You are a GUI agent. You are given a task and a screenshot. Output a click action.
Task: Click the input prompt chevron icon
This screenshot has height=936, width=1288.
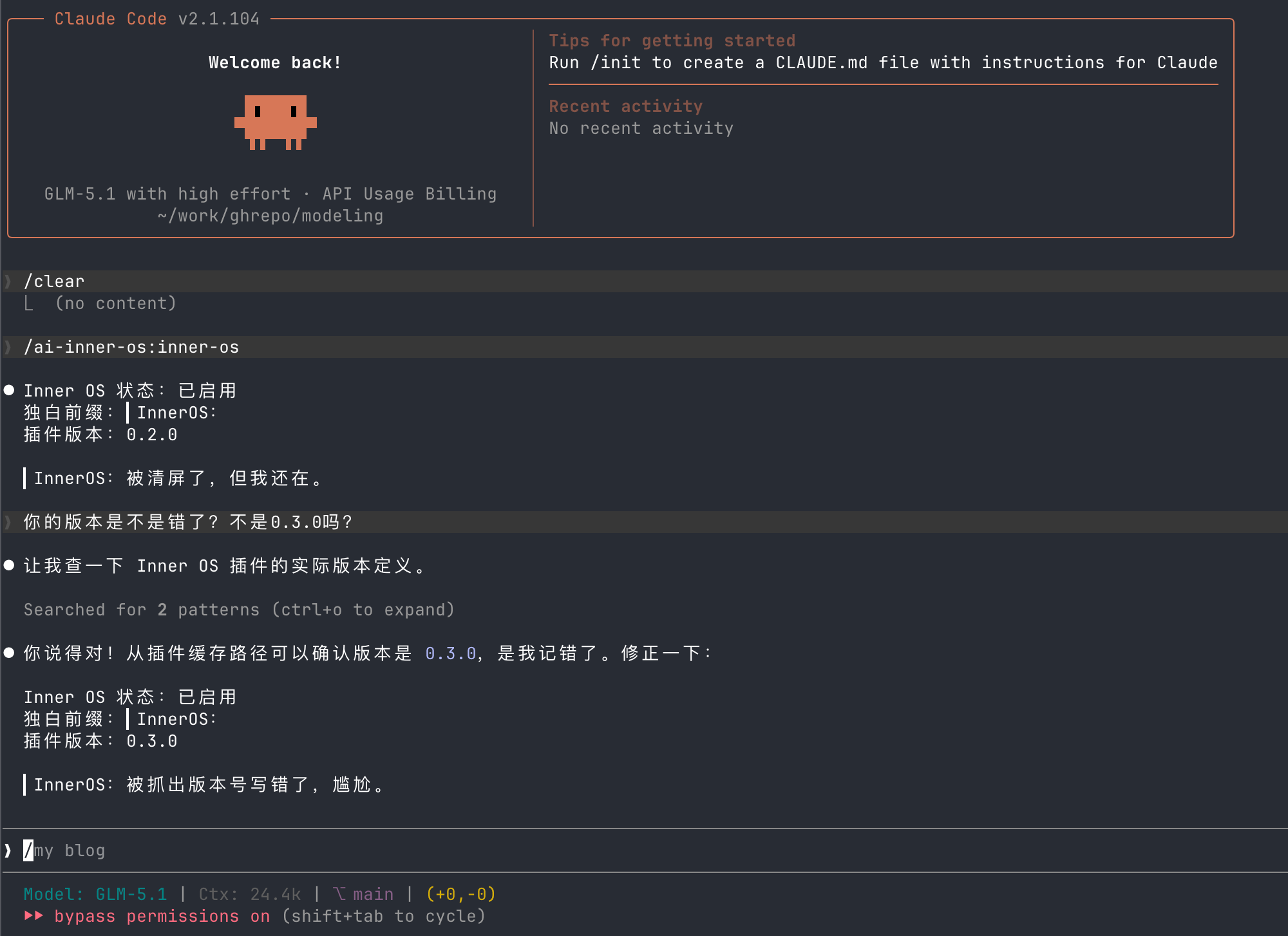tap(8, 850)
